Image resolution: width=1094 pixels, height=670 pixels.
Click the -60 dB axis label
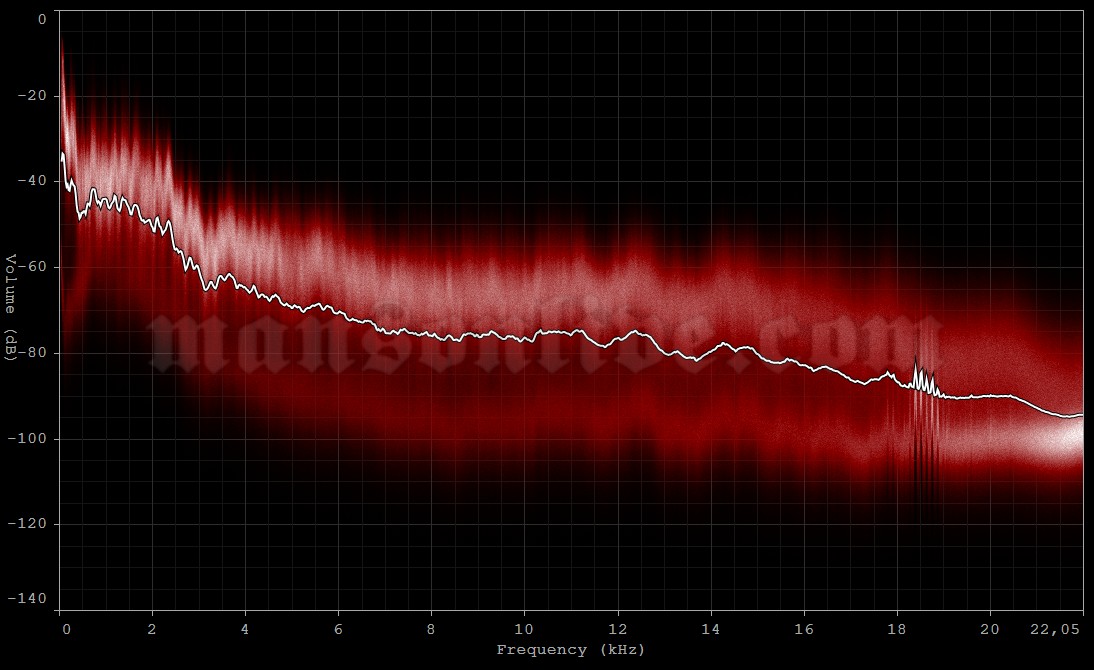(36, 268)
